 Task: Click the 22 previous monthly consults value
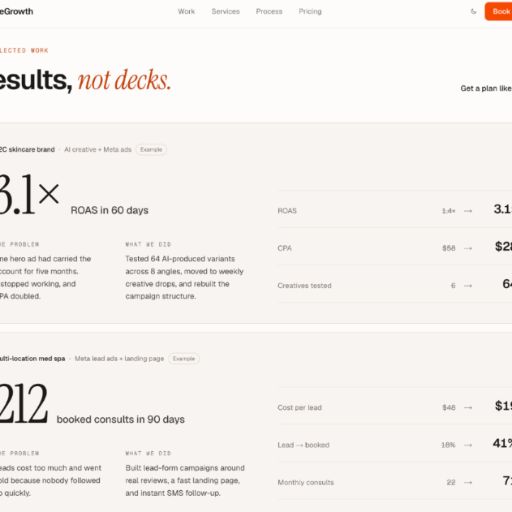click(451, 482)
